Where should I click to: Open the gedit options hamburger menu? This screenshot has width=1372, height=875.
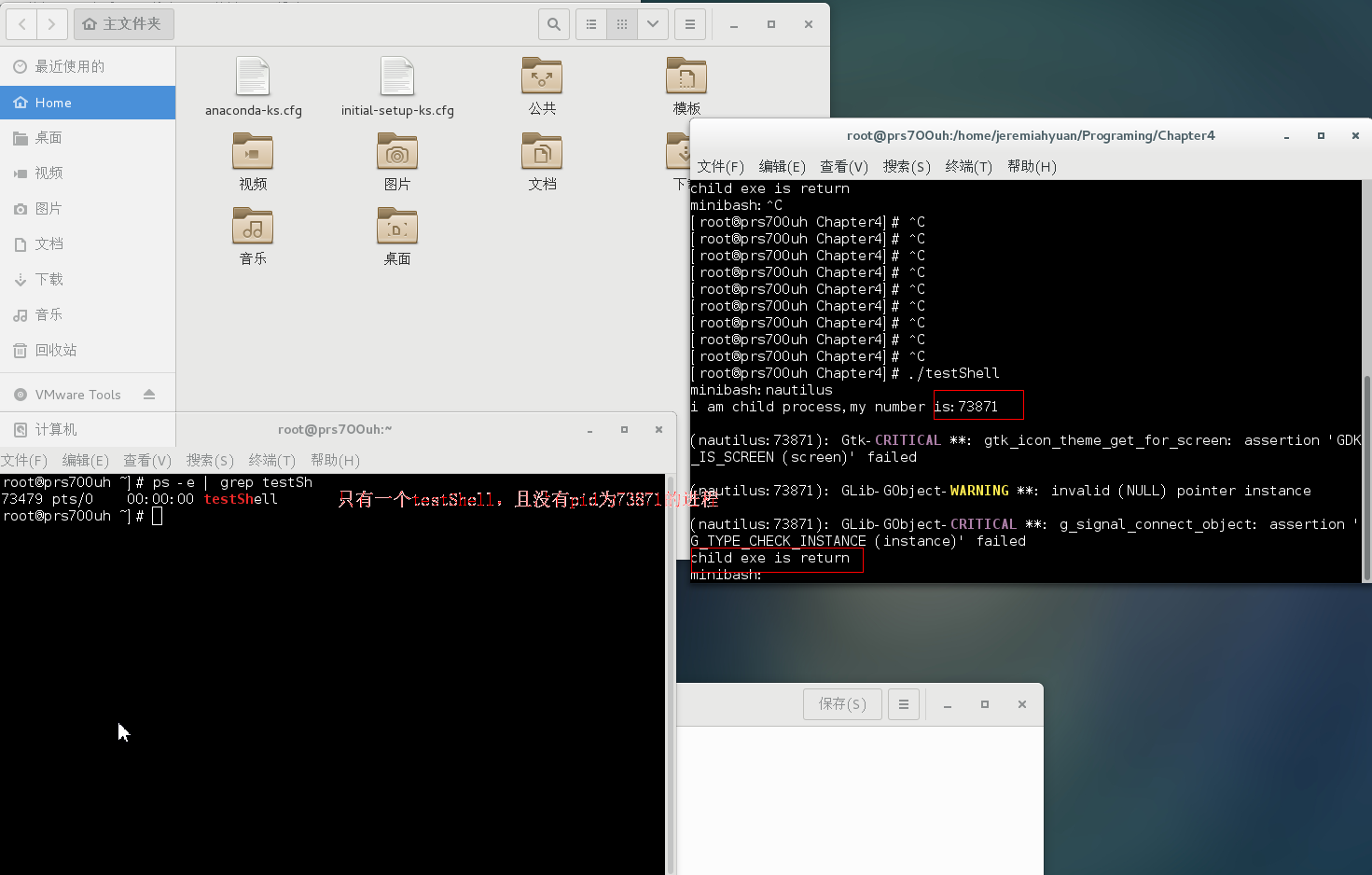click(903, 704)
